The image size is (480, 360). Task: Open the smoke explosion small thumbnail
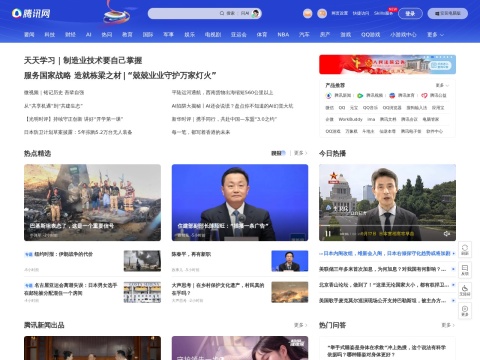pyautogui.click(x=142, y=261)
